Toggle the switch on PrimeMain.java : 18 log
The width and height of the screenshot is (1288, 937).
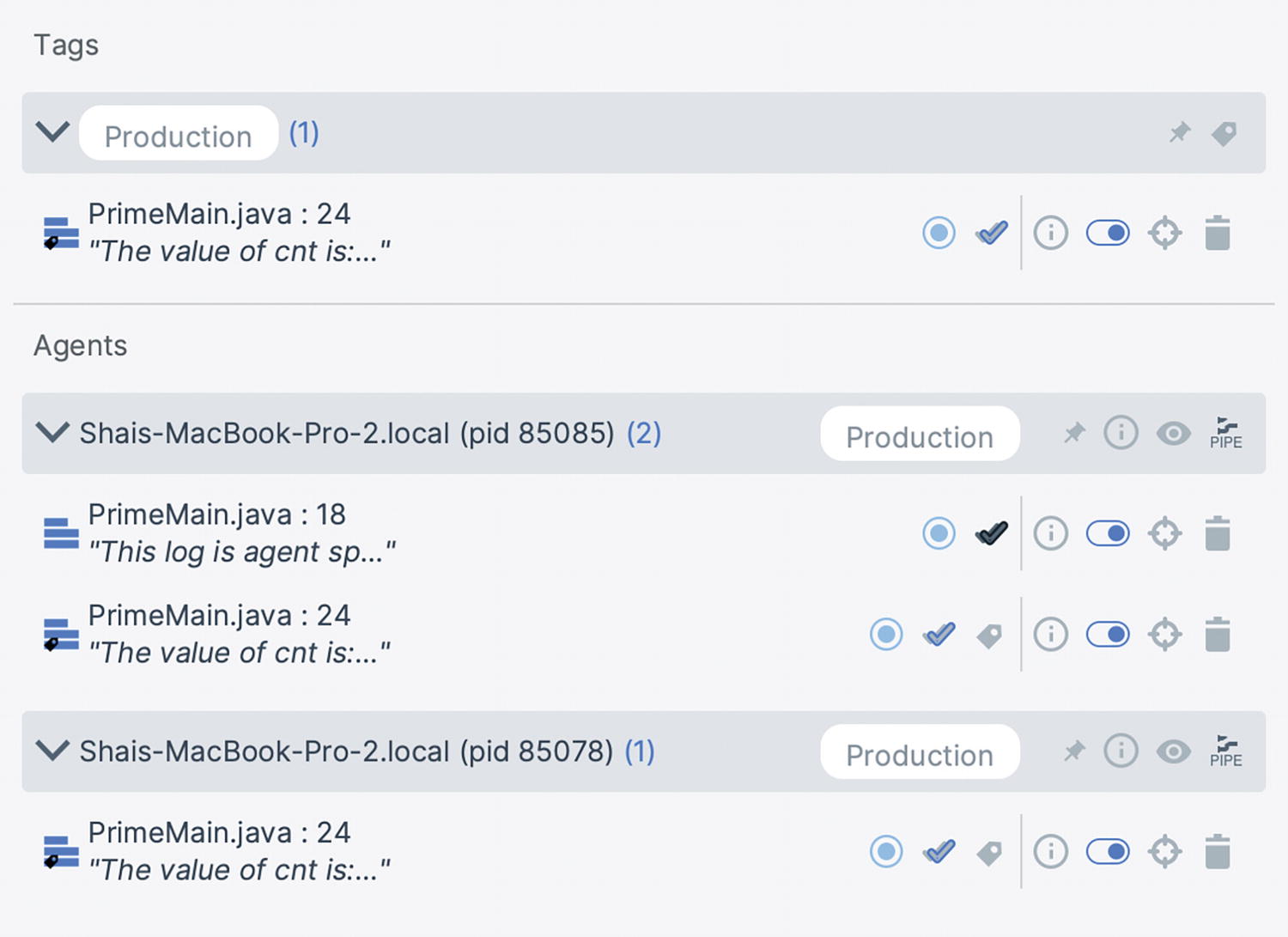1108,533
